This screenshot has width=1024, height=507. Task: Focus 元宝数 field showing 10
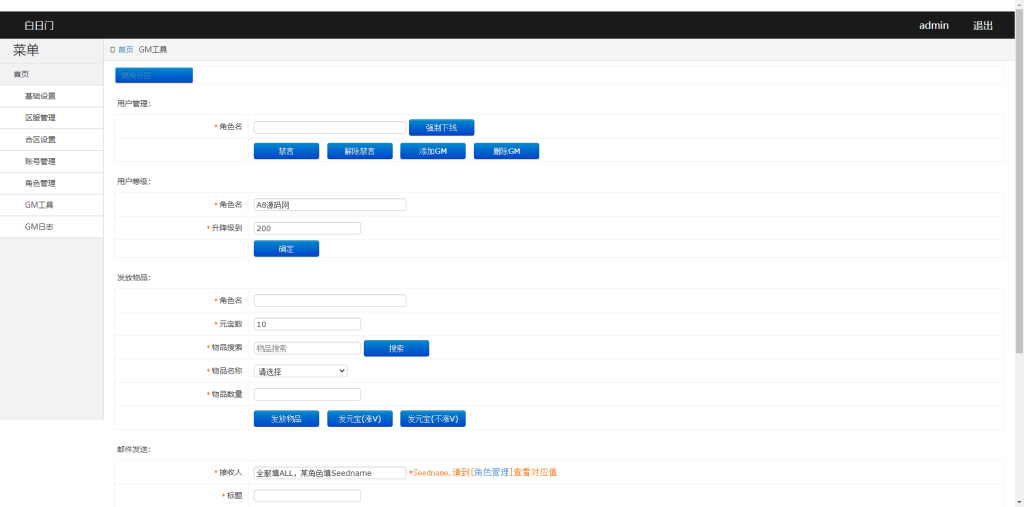pos(307,324)
